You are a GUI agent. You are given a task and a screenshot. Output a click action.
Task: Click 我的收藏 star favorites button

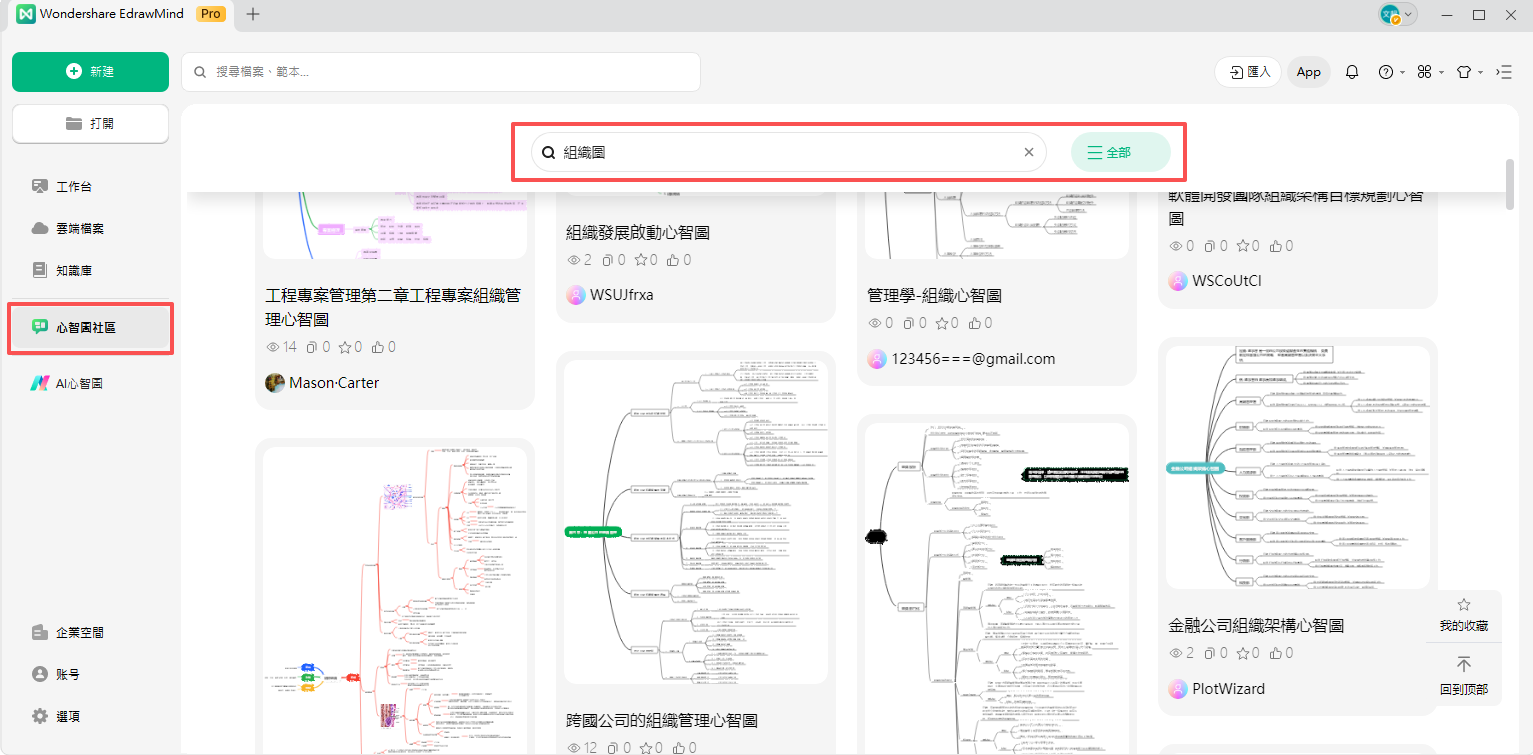click(x=1463, y=615)
